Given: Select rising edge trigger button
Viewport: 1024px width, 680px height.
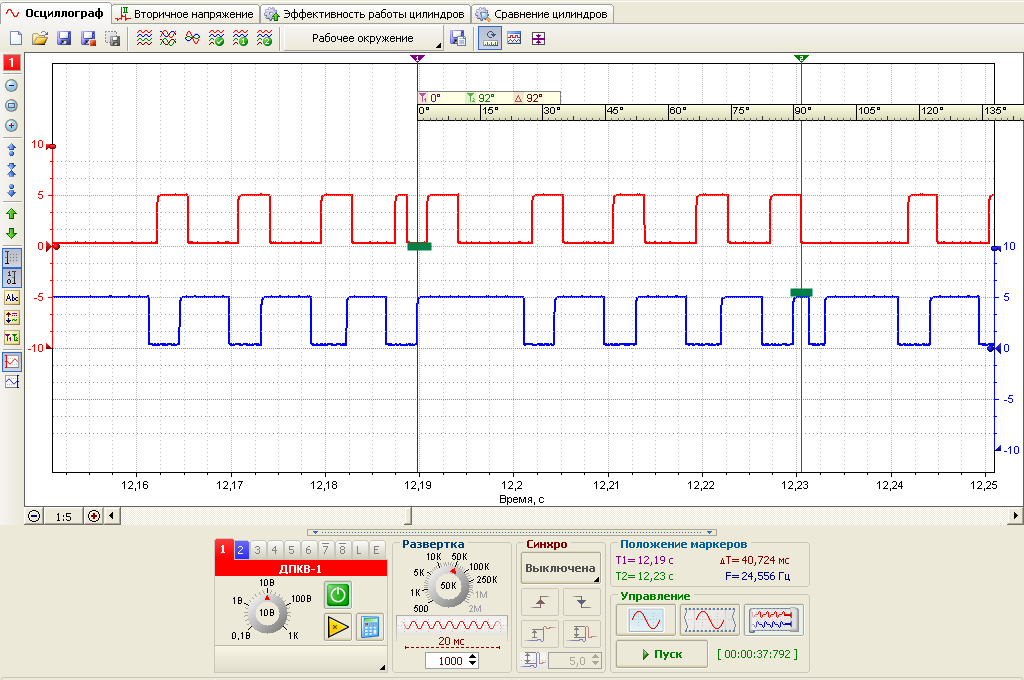Looking at the screenshot, I should tap(540, 602).
